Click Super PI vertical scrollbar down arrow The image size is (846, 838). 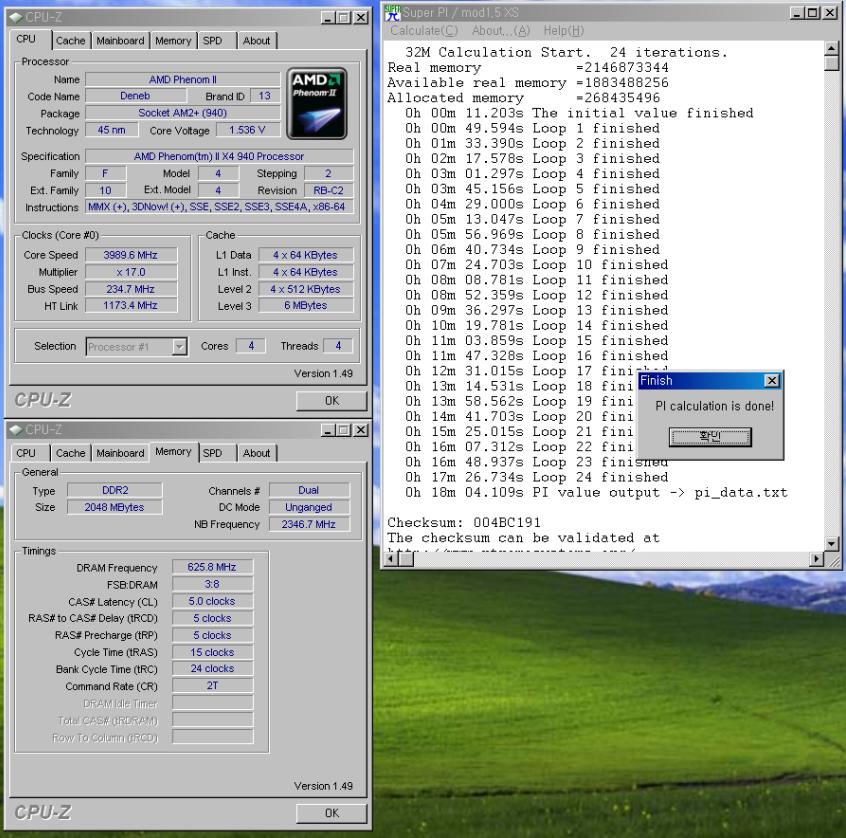pyautogui.click(x=831, y=543)
